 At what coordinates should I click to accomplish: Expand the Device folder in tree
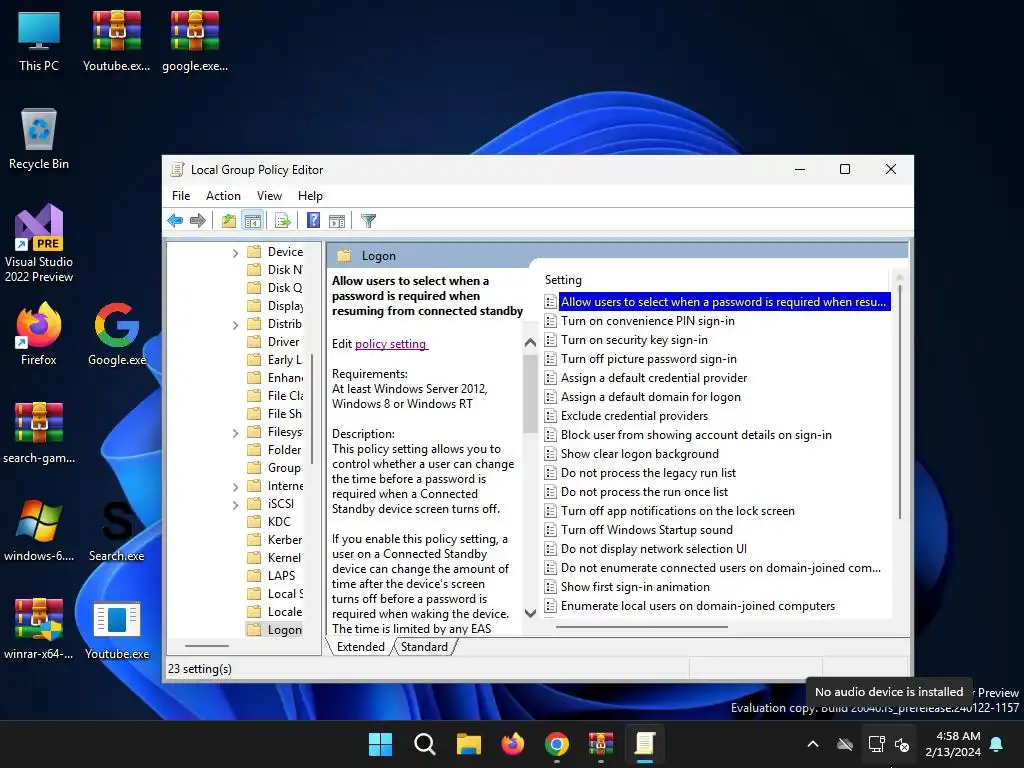(235, 253)
